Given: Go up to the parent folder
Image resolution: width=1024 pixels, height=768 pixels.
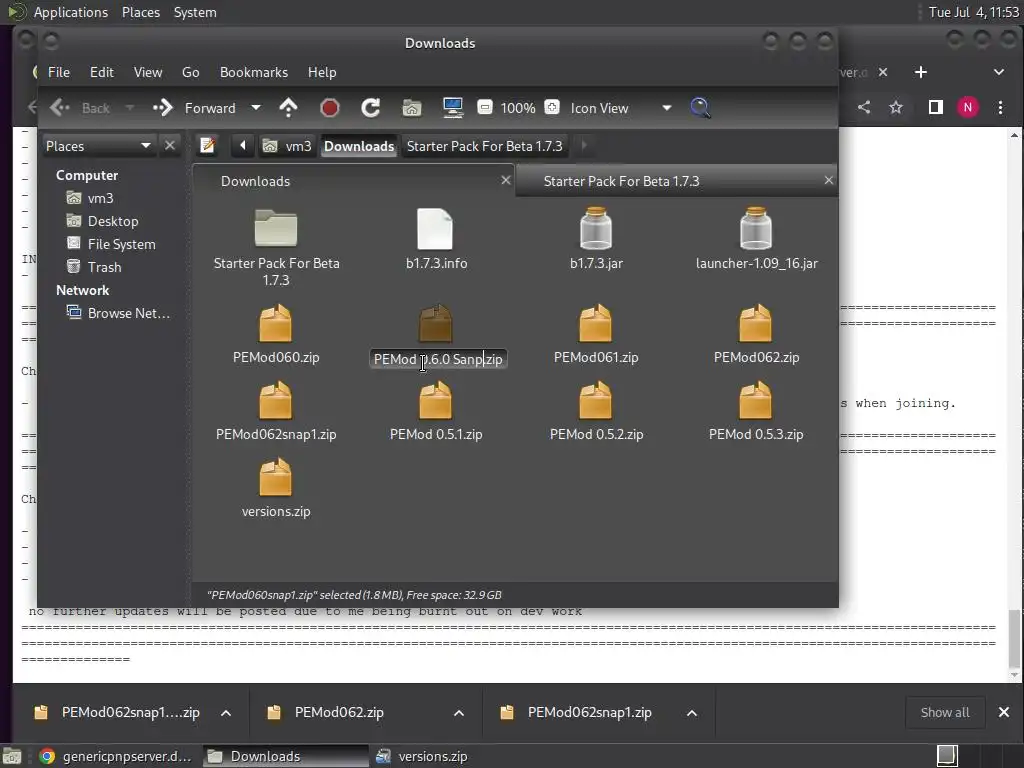Looking at the screenshot, I should pos(289,108).
